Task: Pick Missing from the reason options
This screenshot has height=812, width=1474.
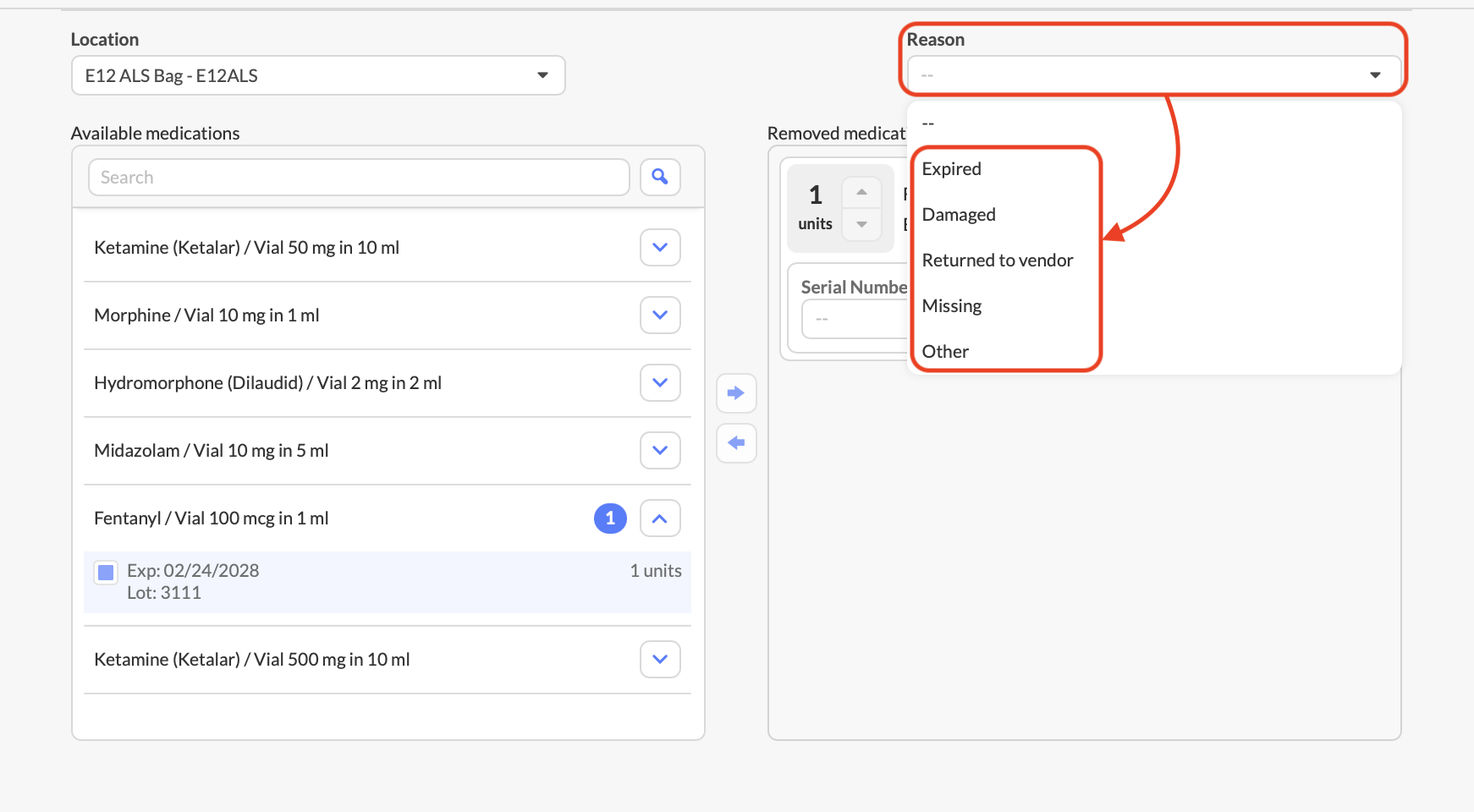Action: point(952,306)
